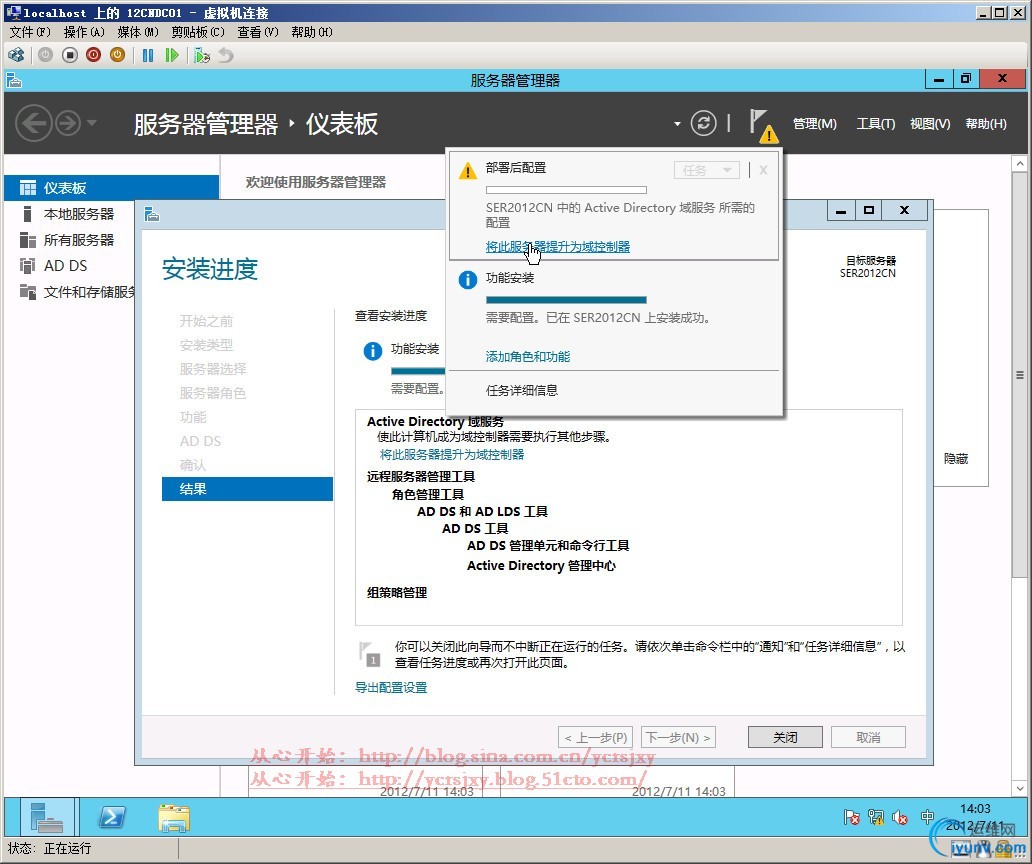Viewport: 1032px width, 864px height.
Task: Click the notifications flag with warning
Action: [763, 125]
